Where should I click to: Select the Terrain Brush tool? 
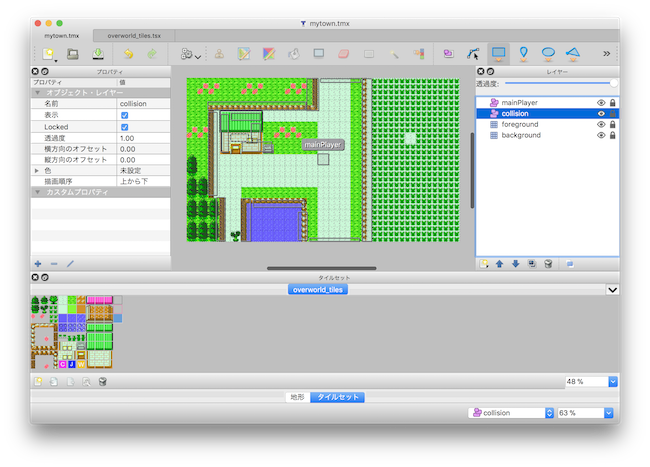click(x=244, y=54)
